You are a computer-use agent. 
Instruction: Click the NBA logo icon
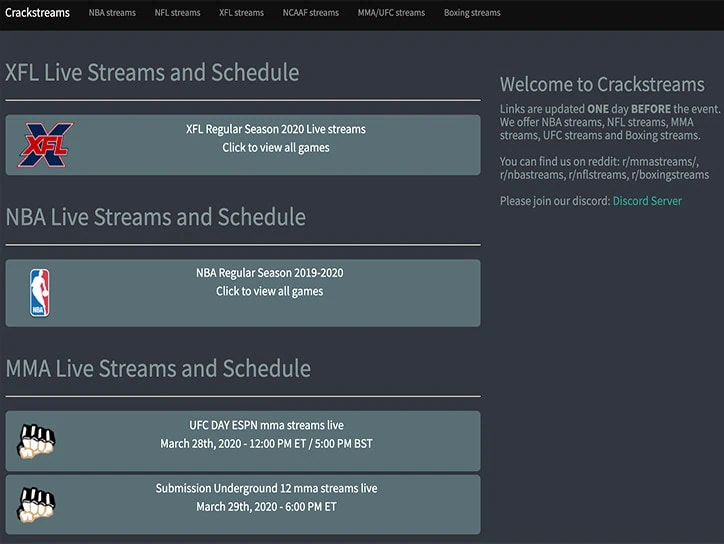(39, 292)
